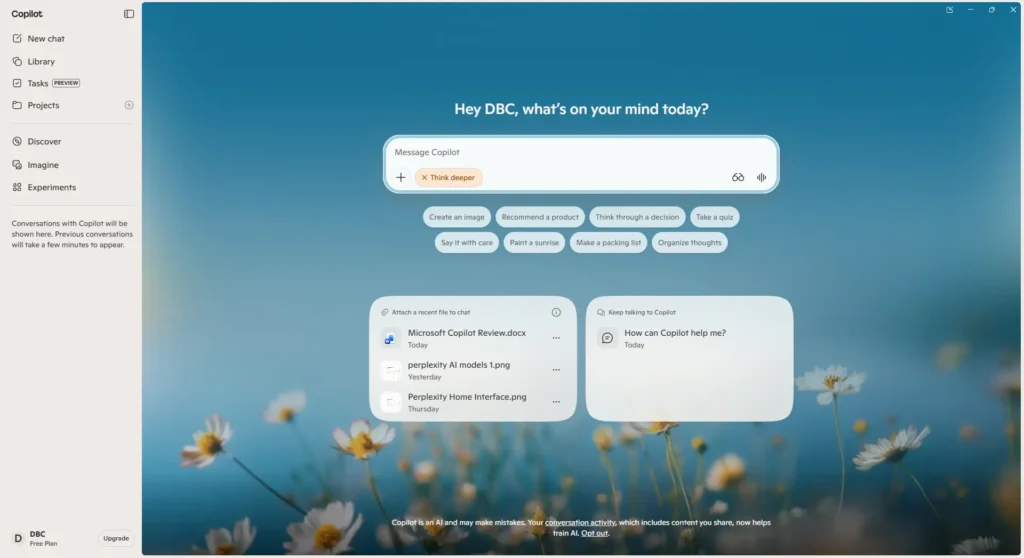This screenshot has width=1024, height=558.
Task: Open attachment plus menu in message box
Action: click(401, 178)
